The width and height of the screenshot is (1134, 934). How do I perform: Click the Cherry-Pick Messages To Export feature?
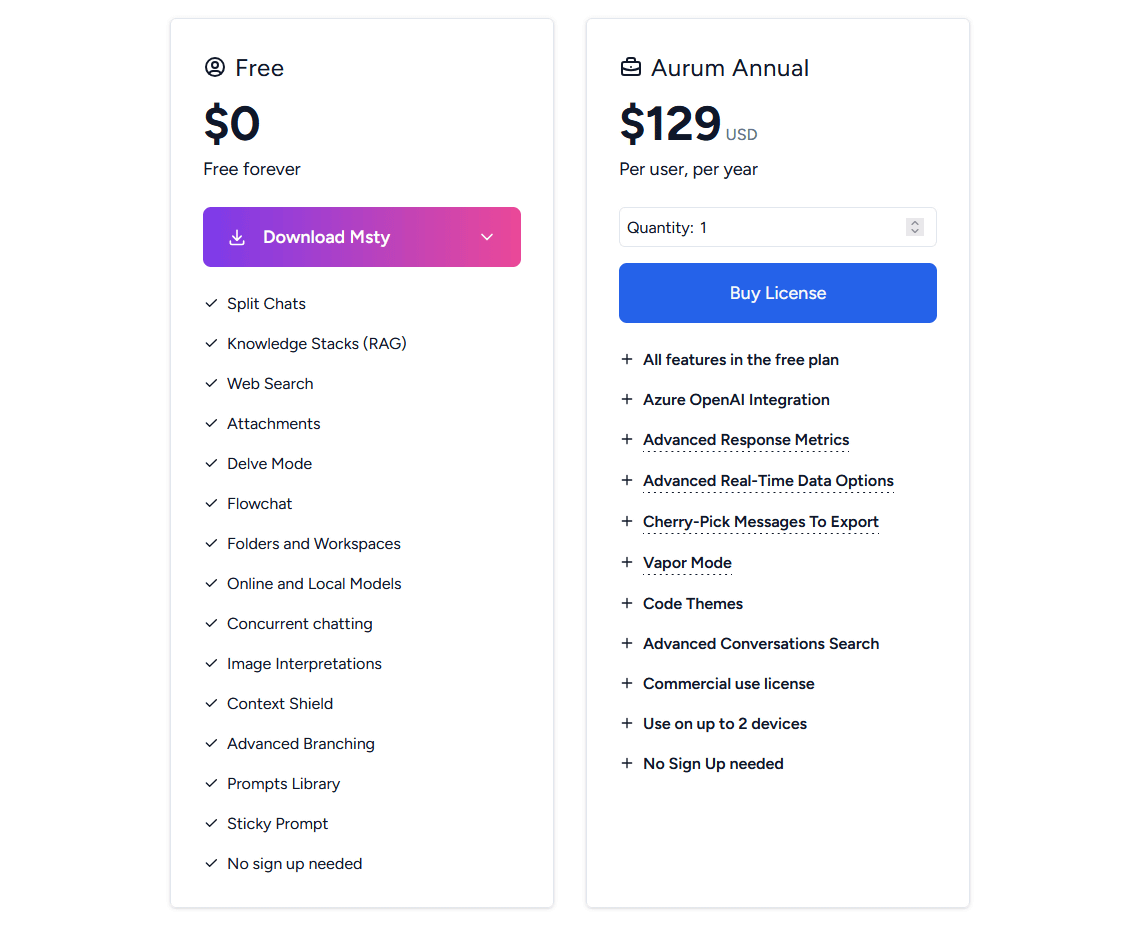(x=760, y=522)
